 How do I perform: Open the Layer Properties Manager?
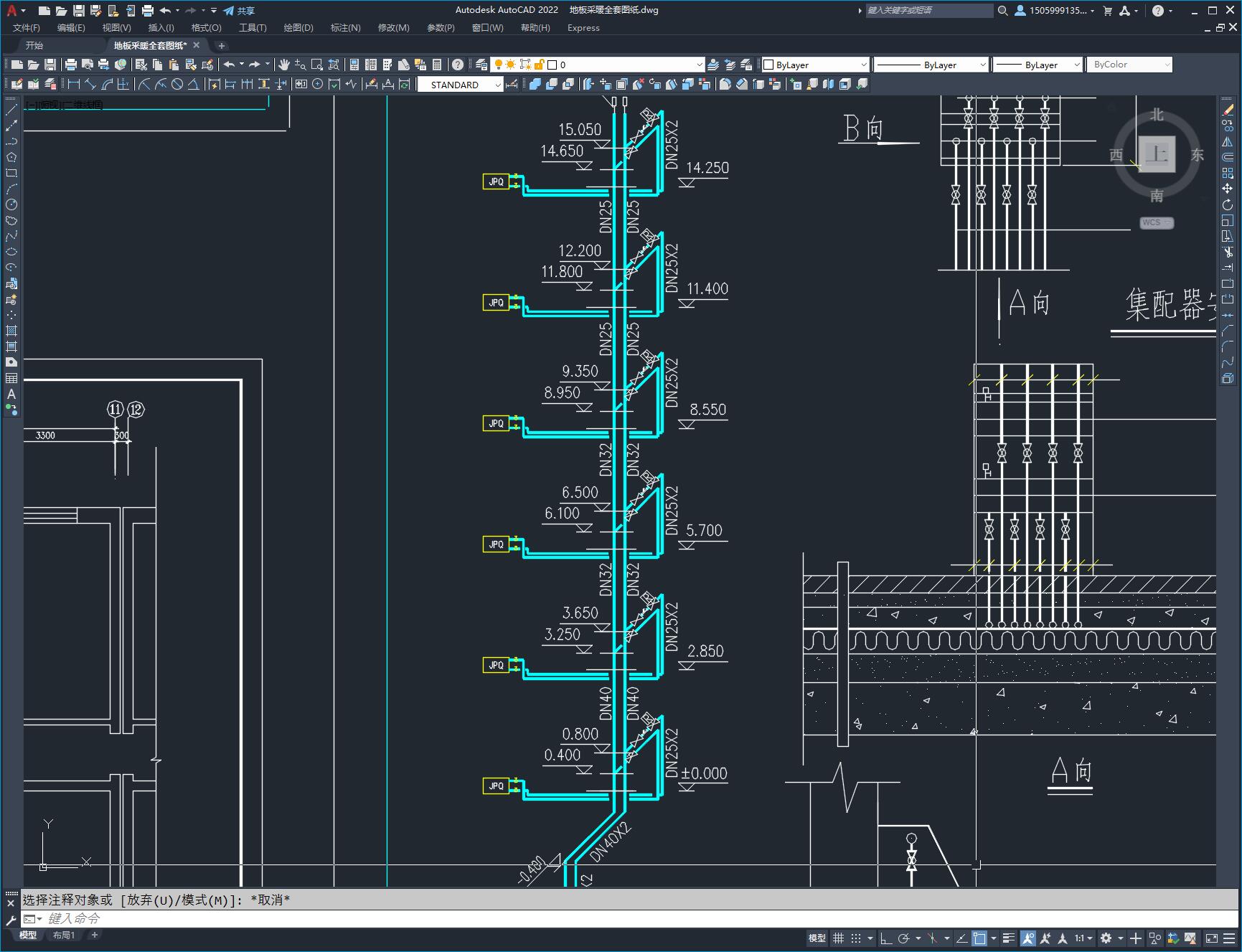tap(481, 65)
